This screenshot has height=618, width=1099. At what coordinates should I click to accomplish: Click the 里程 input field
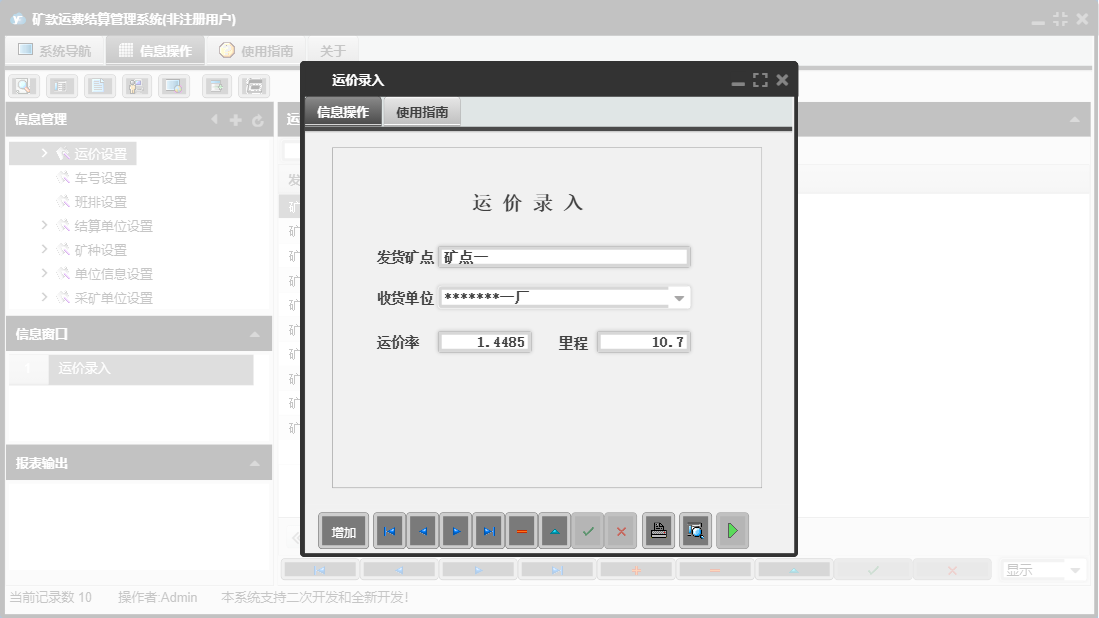643,341
